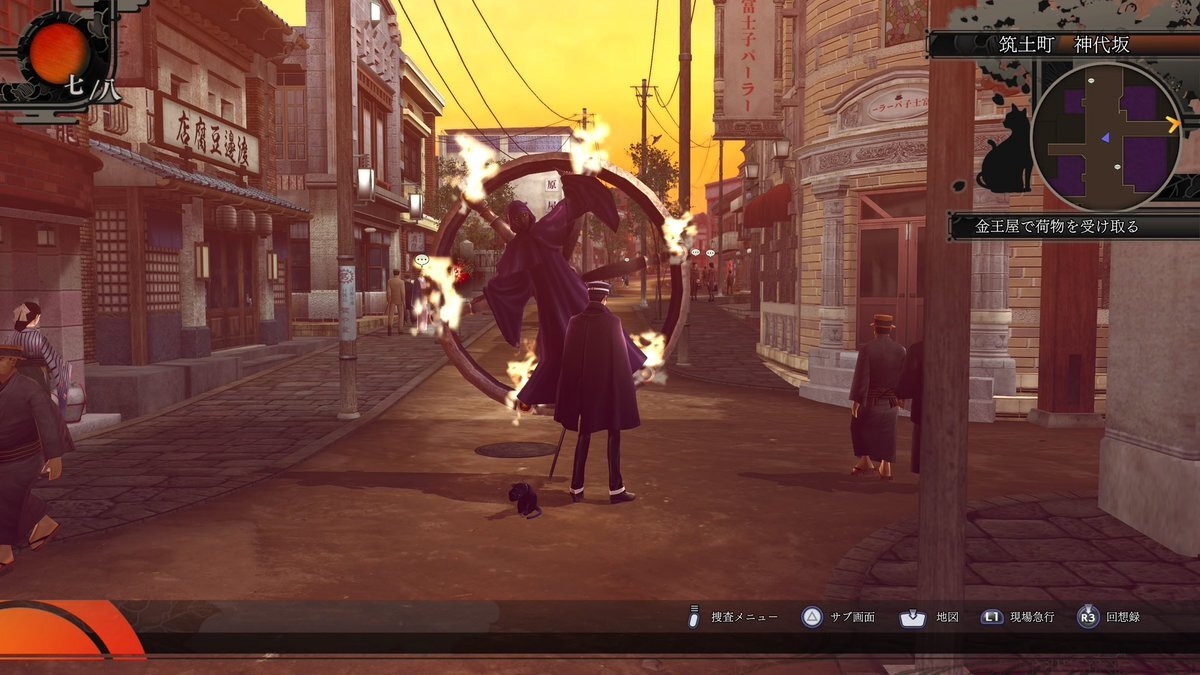Click the small black cat on the street

point(525,499)
